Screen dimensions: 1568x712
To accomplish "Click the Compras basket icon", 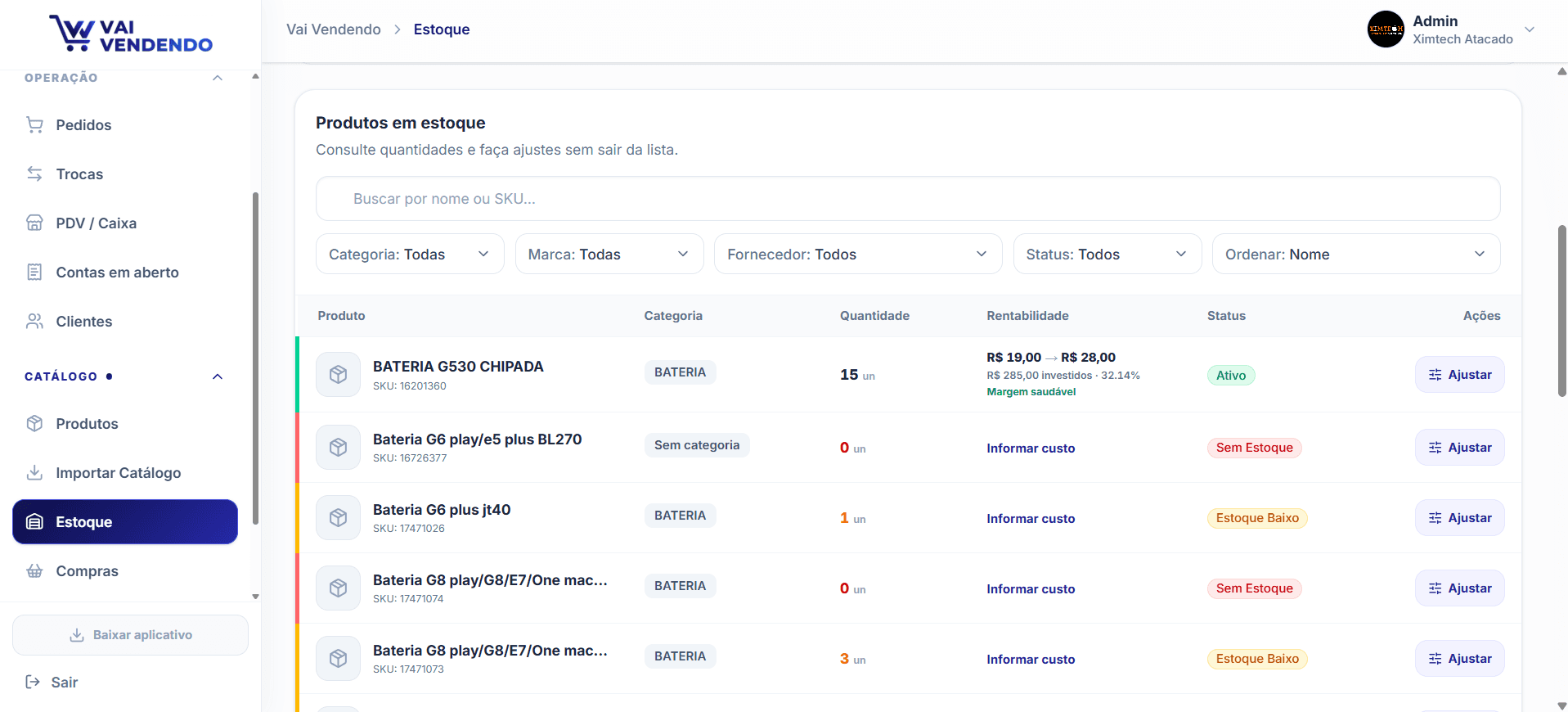I will click(34, 570).
